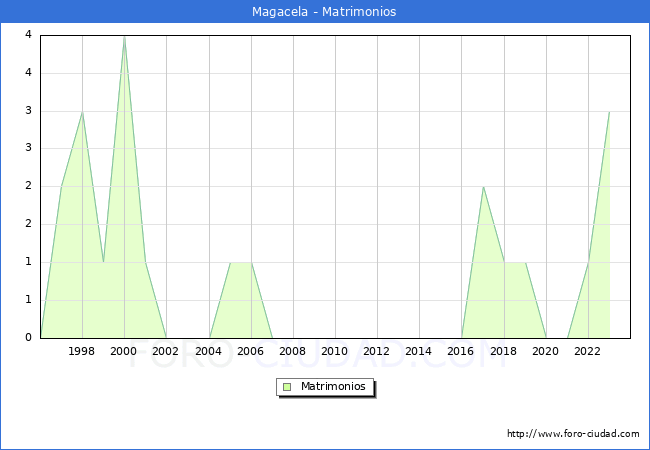This screenshot has width=650, height=450.
Task: Click the 2012 x-axis label
Action: (376, 351)
